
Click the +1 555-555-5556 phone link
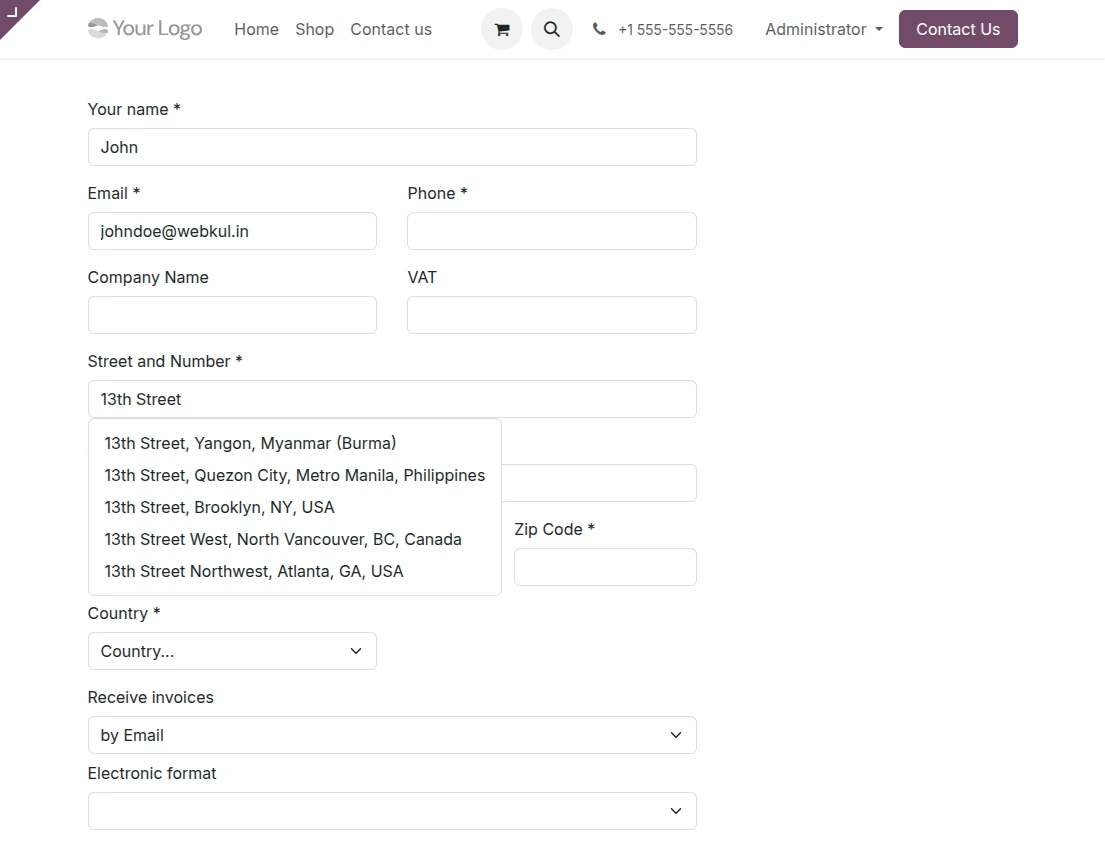point(675,29)
